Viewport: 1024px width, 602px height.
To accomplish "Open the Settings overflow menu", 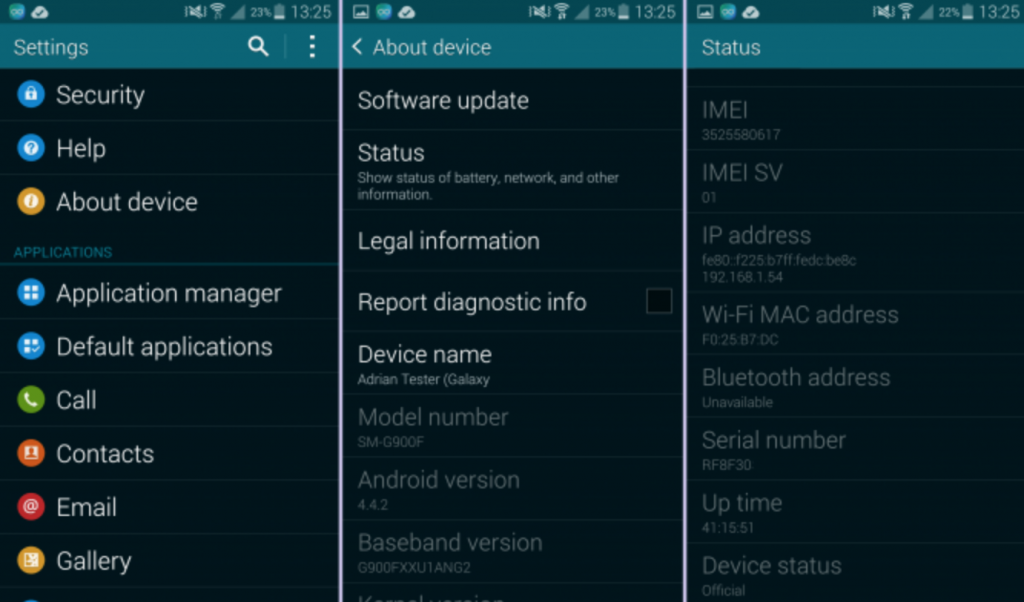I will 311,46.
